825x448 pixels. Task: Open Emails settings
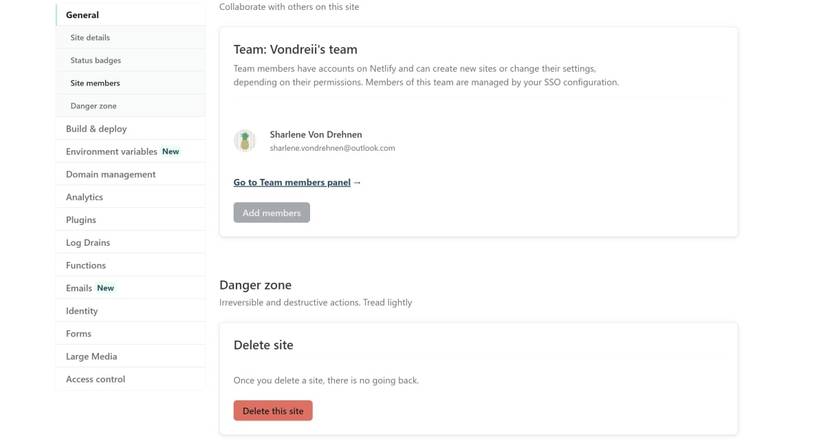point(79,288)
